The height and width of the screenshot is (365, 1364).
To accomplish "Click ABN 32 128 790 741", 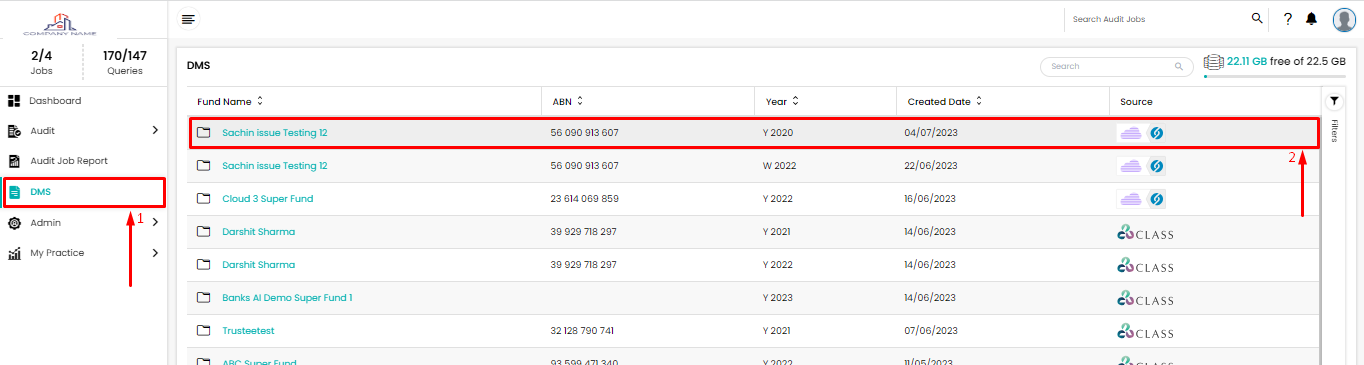I will point(582,331).
